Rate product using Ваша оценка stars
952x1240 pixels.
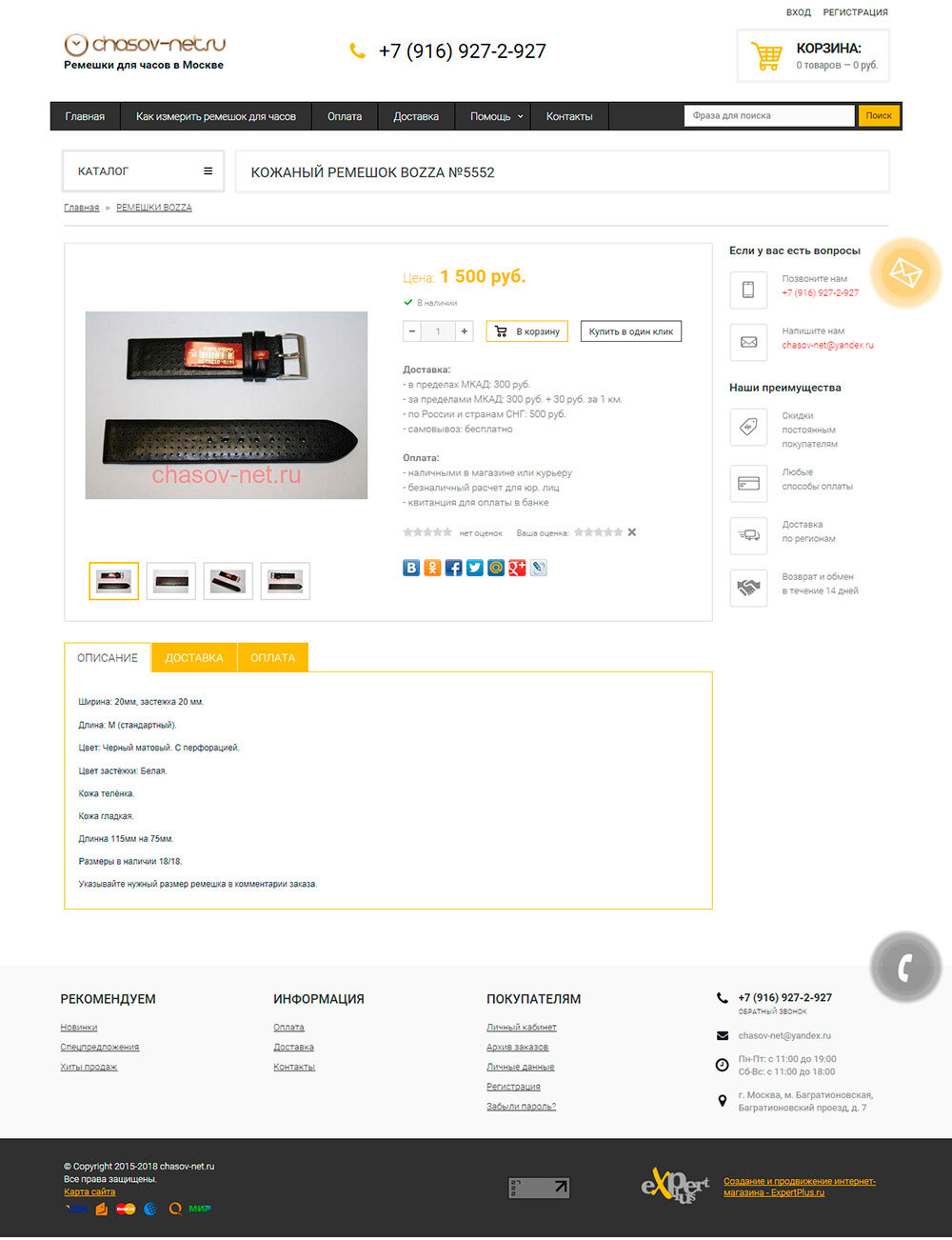pos(599,532)
